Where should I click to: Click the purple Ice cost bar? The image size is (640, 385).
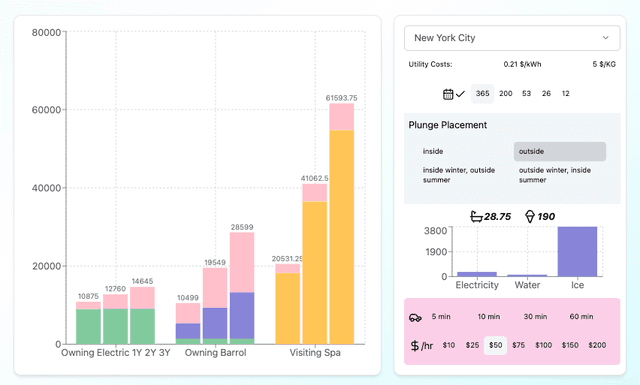[x=577, y=251]
